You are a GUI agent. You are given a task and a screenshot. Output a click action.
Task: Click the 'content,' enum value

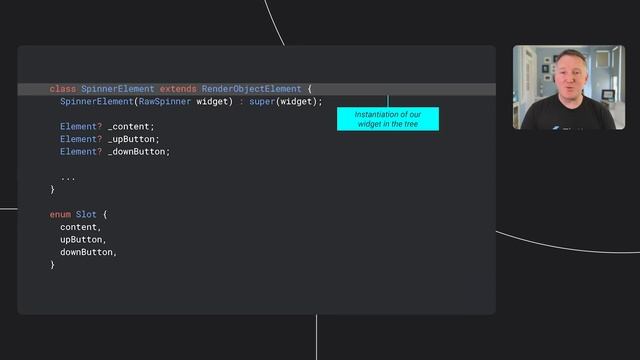(80, 227)
